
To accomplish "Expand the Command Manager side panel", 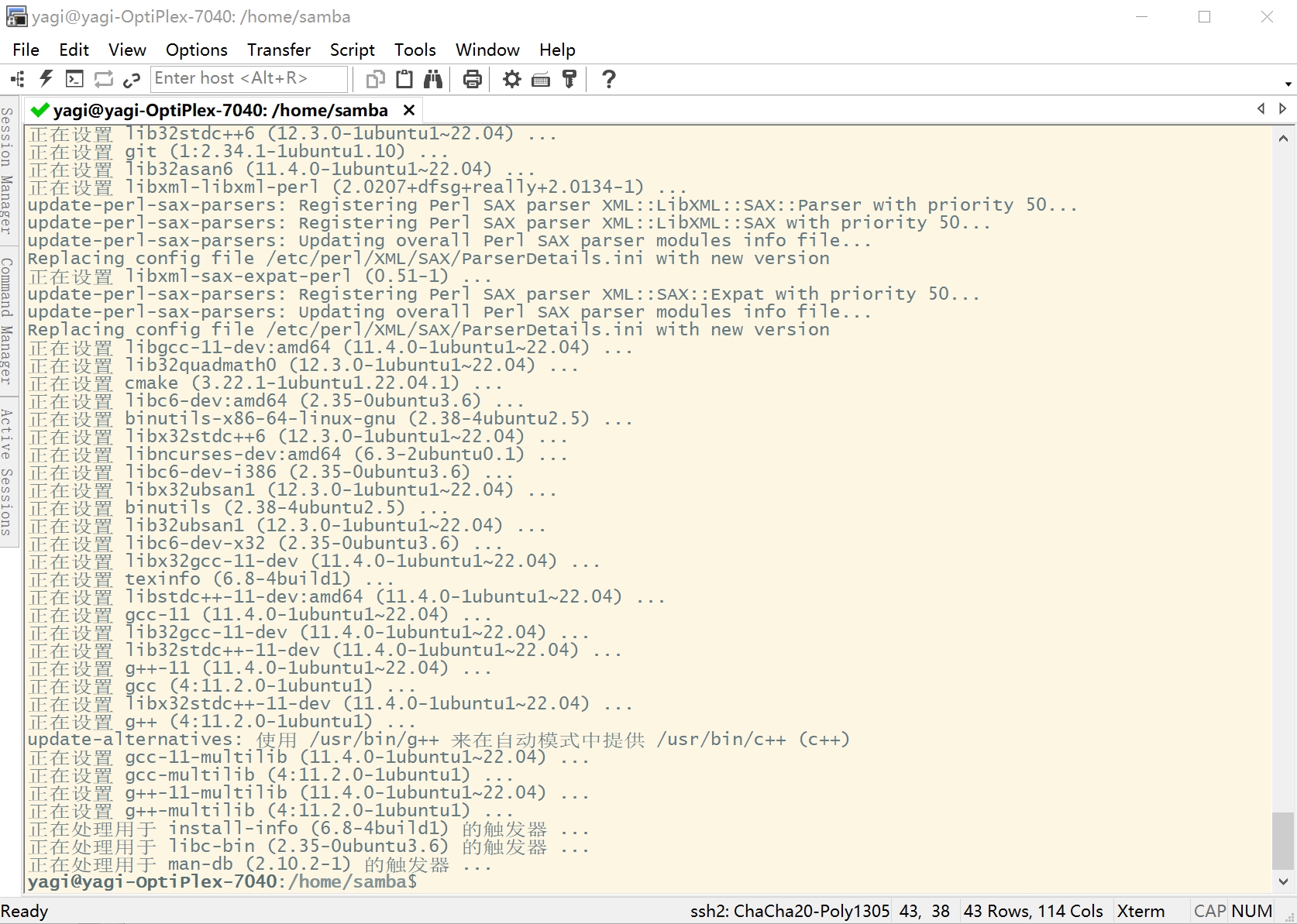I will [7, 321].
